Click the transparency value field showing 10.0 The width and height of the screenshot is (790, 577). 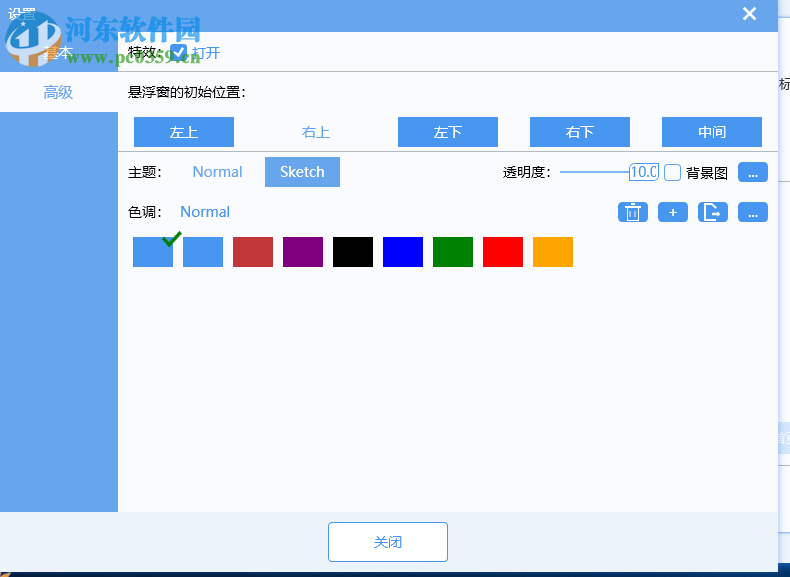click(x=644, y=172)
